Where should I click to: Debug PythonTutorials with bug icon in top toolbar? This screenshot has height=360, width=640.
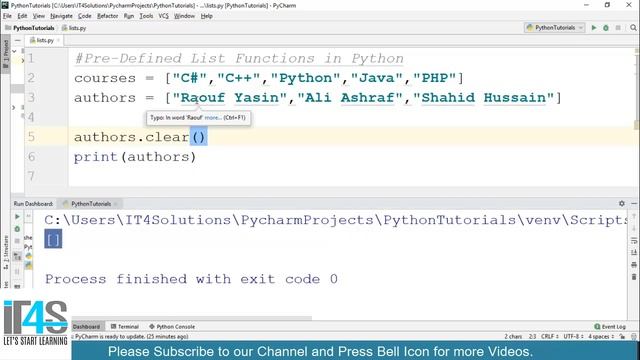pyautogui.click(x=606, y=27)
